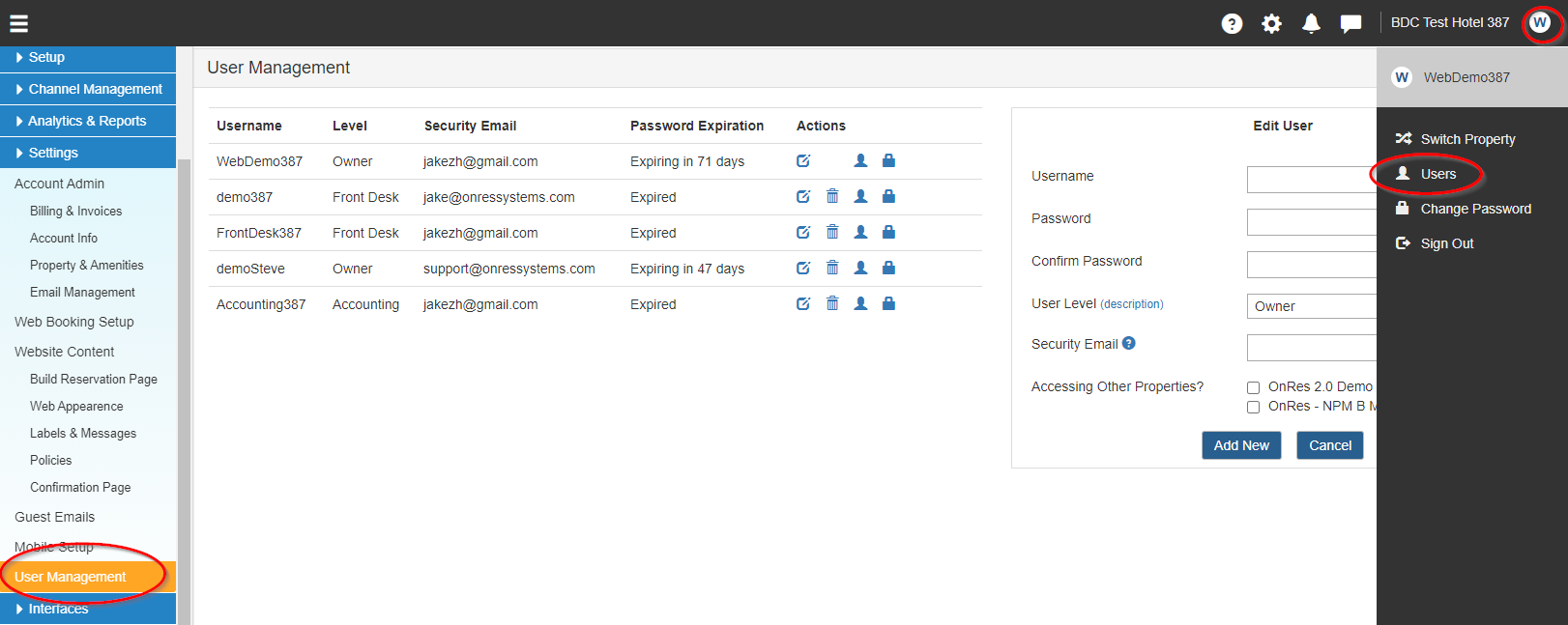Open the chat messages icon
Screen dimensions: 1568x625
tap(1350, 23)
